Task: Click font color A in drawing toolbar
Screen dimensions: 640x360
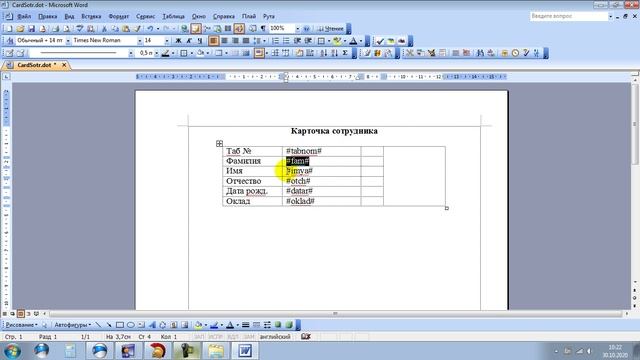Action: (229, 325)
